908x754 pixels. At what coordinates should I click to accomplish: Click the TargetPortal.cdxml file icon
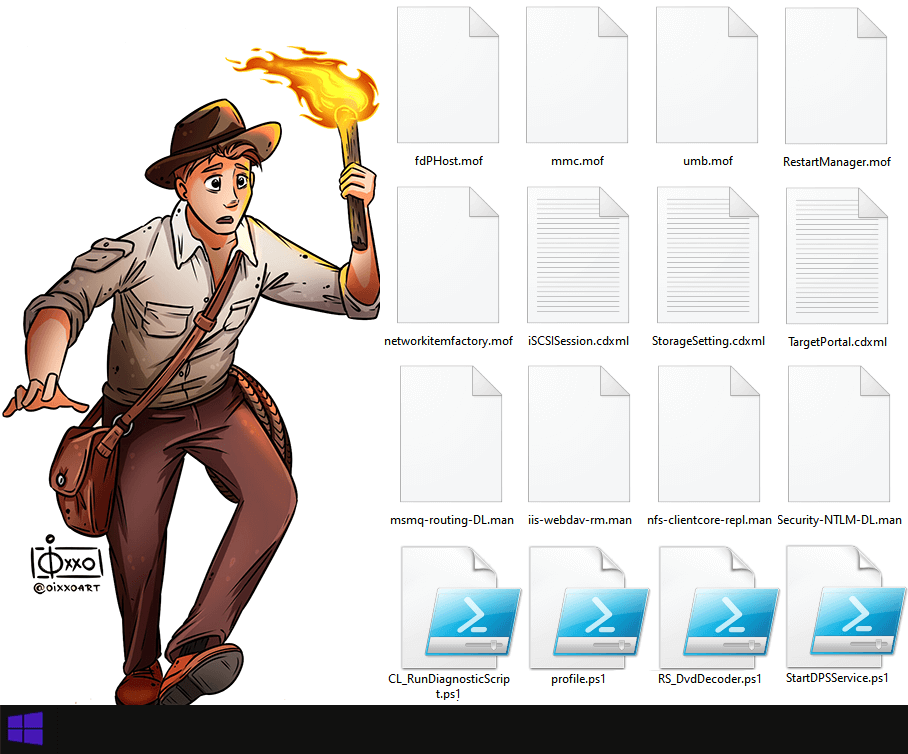click(x=837, y=256)
